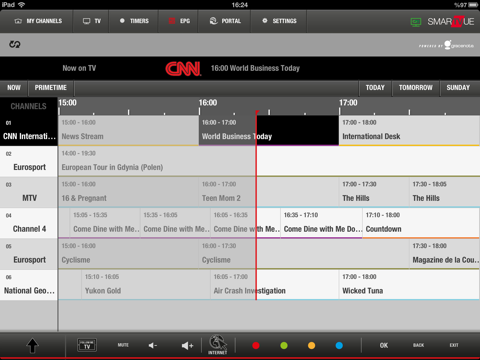Show programs airing Now
This screenshot has width=480, height=360.
point(14,88)
